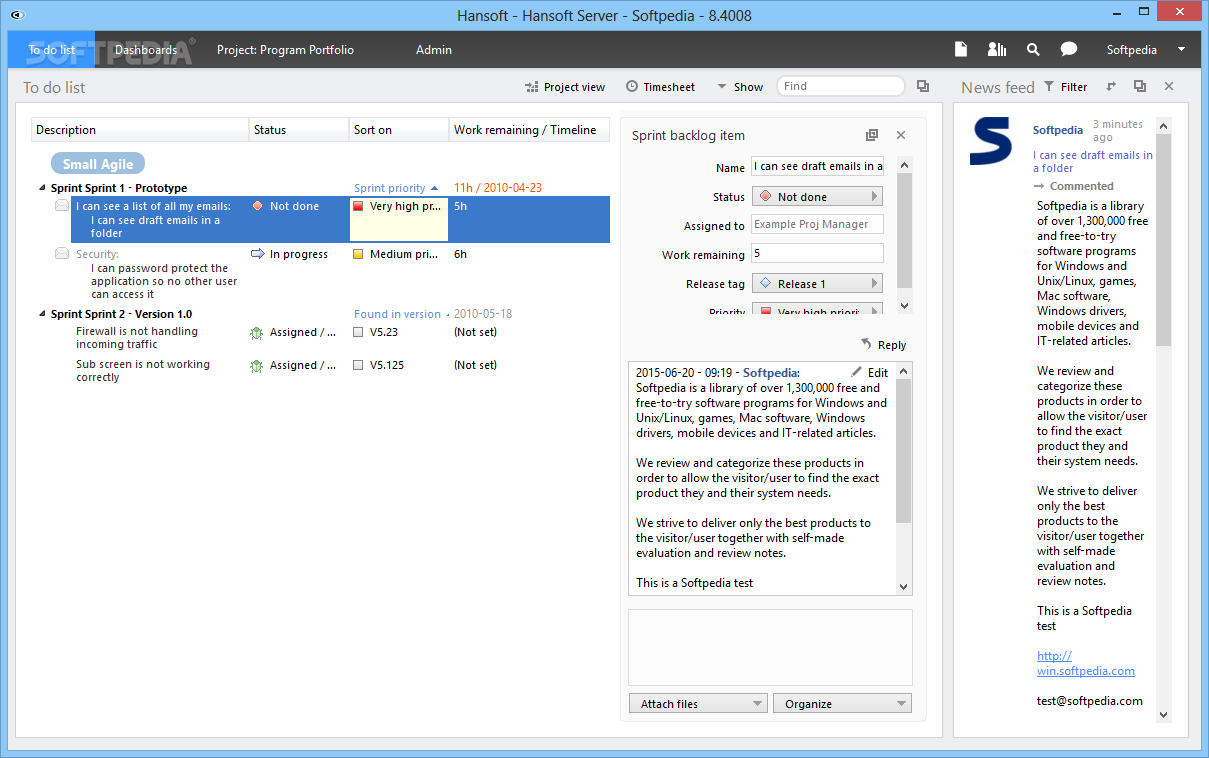This screenshot has width=1209, height=758.
Task: Click the Sort on column header
Action: [x=399, y=130]
